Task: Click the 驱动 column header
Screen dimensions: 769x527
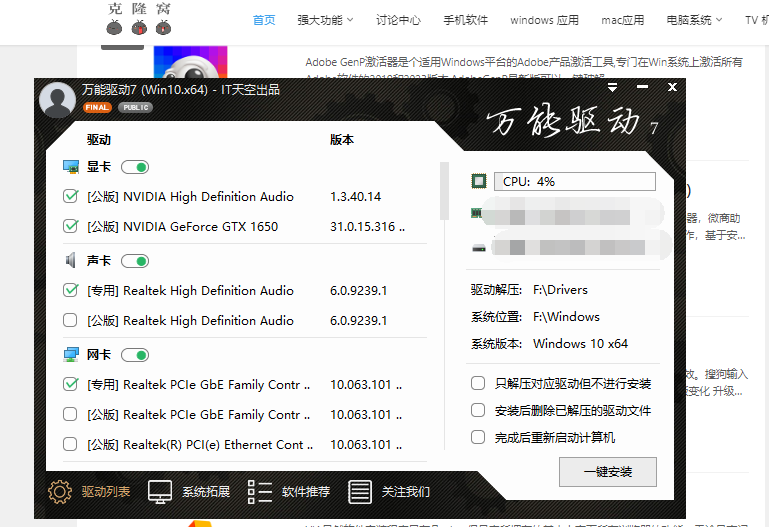Action: (99, 140)
